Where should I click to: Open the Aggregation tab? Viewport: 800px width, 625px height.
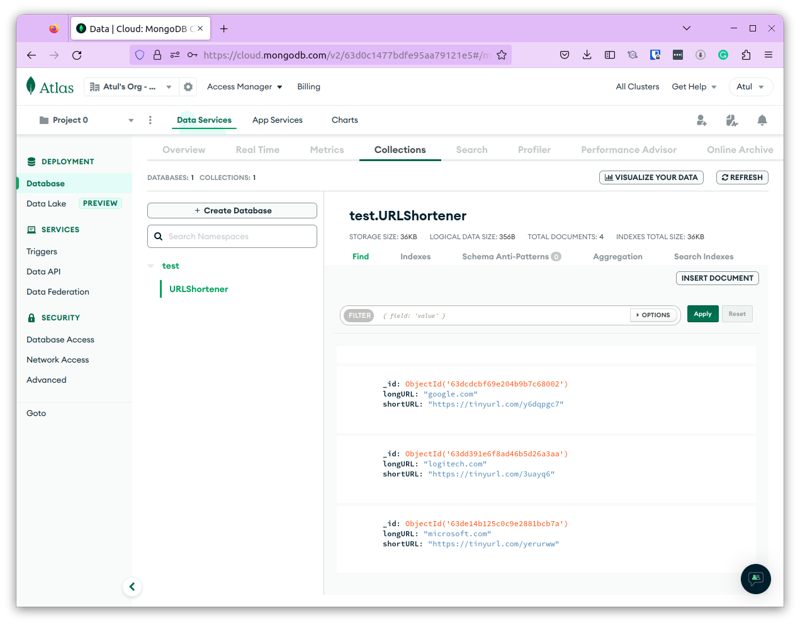(x=617, y=257)
